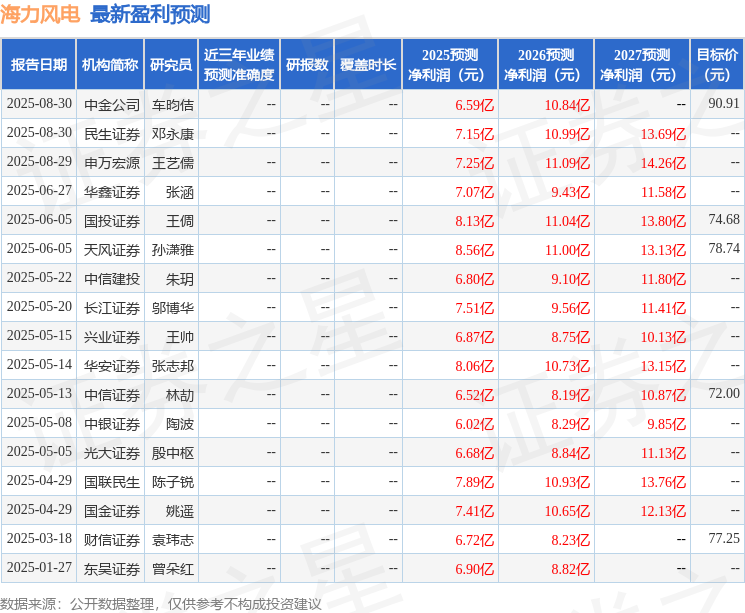Select institution 光大证券
The image size is (745, 613).
[x=112, y=453]
